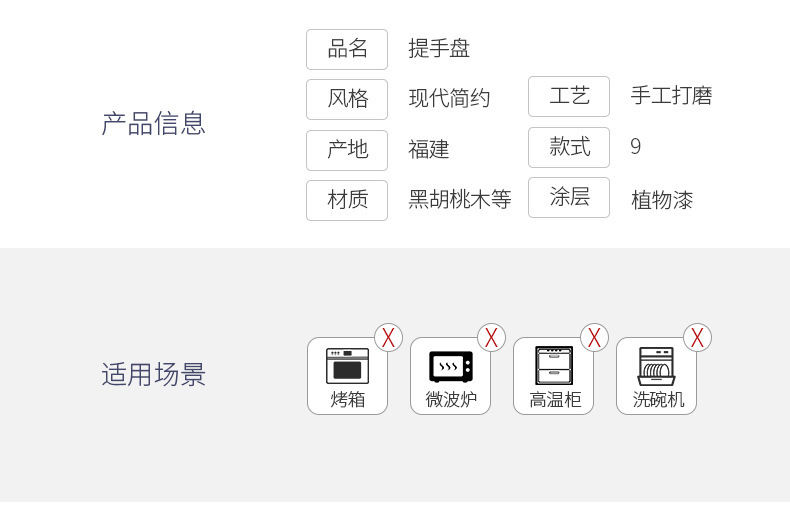Select the 工艺 label box
Viewport: 790px width, 510px height.
coord(569,96)
